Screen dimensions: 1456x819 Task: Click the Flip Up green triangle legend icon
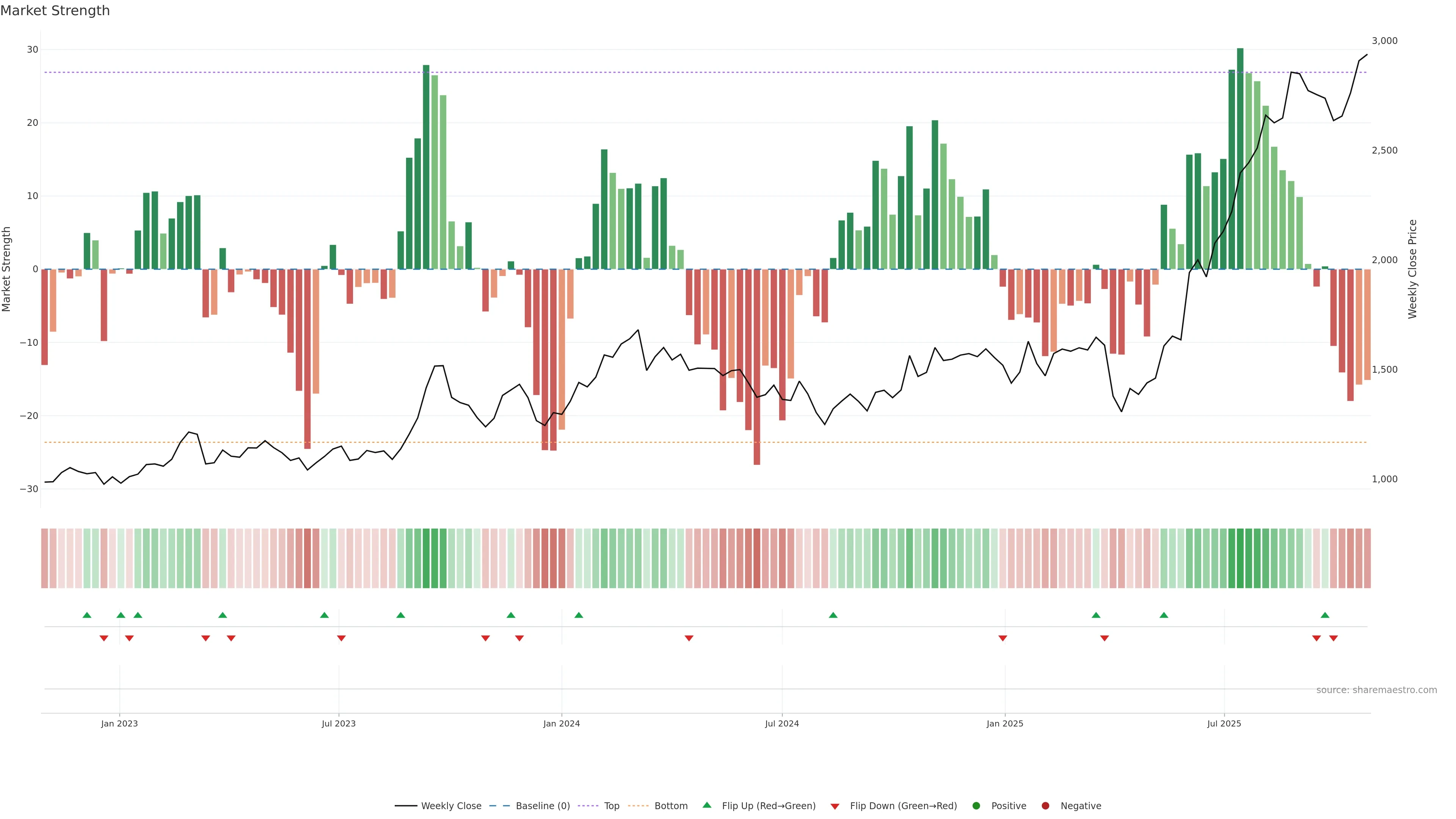706,805
